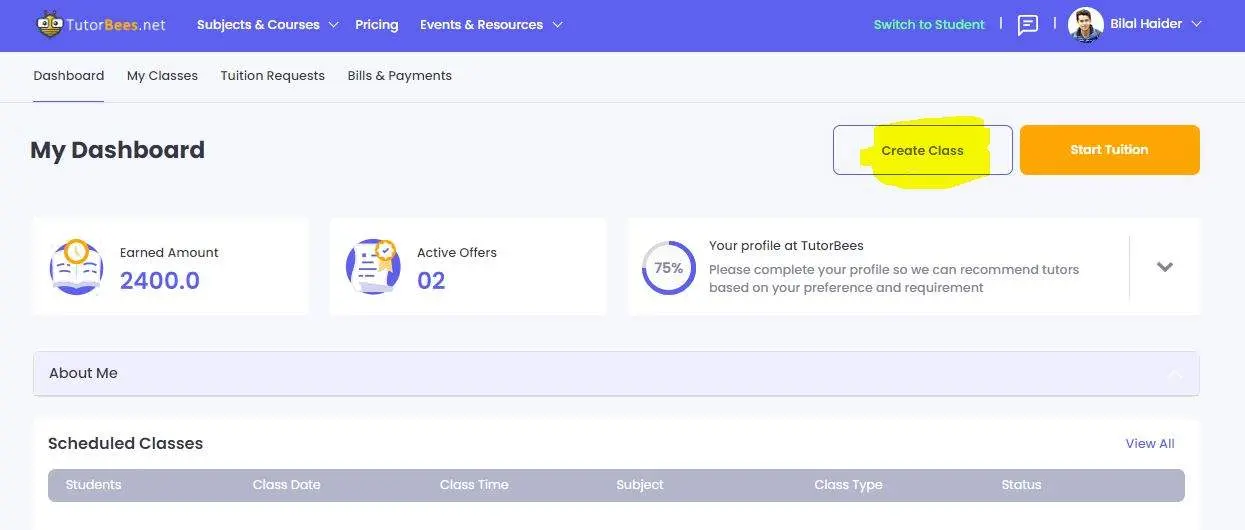This screenshot has width=1245, height=530.
Task: Click Bilal Haider's profile avatar
Action: 1085,25
